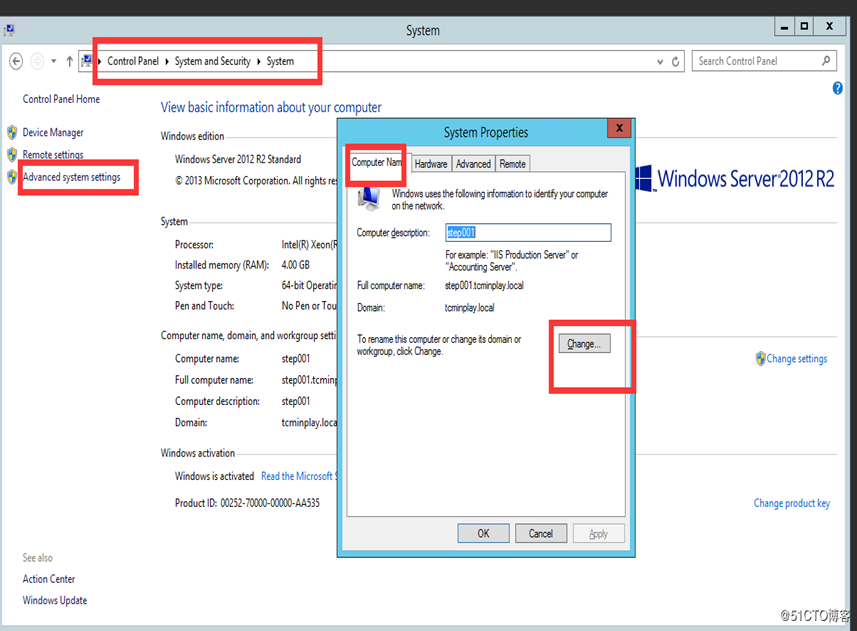Expand the address bar history dropdown
The height and width of the screenshot is (631, 857).
[x=660, y=62]
